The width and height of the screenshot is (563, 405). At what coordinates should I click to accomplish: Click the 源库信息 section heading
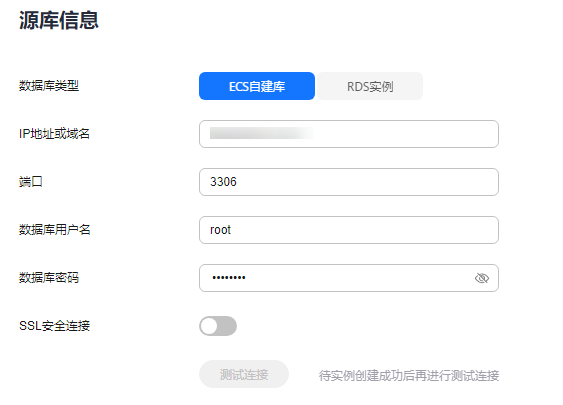point(59,20)
